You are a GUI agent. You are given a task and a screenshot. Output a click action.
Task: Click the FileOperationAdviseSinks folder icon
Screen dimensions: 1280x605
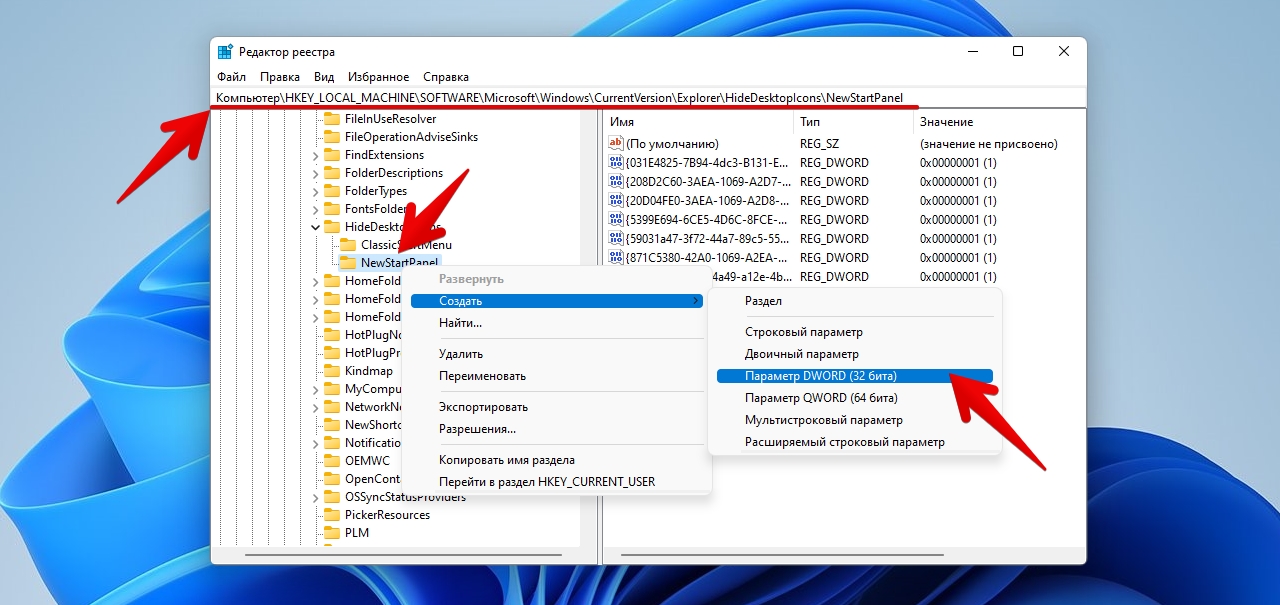(x=332, y=137)
